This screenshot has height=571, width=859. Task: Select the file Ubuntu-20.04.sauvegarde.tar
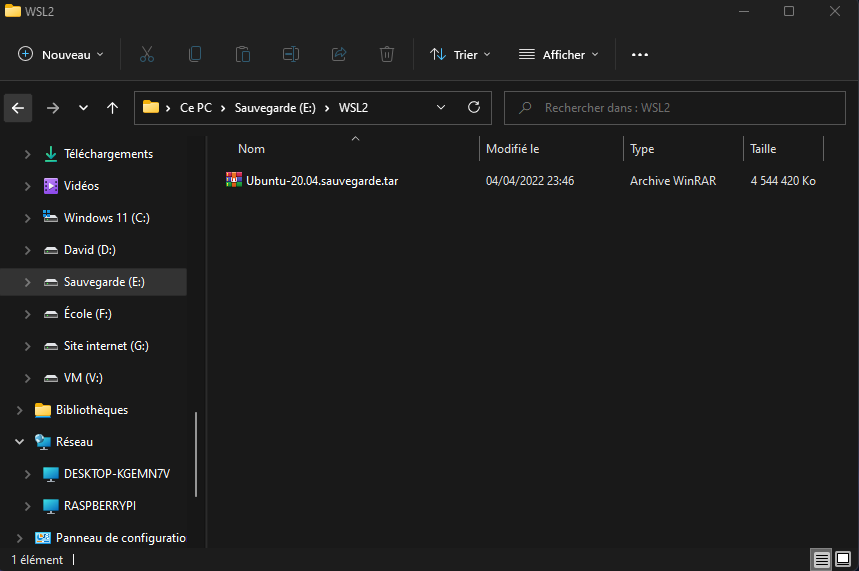322,180
